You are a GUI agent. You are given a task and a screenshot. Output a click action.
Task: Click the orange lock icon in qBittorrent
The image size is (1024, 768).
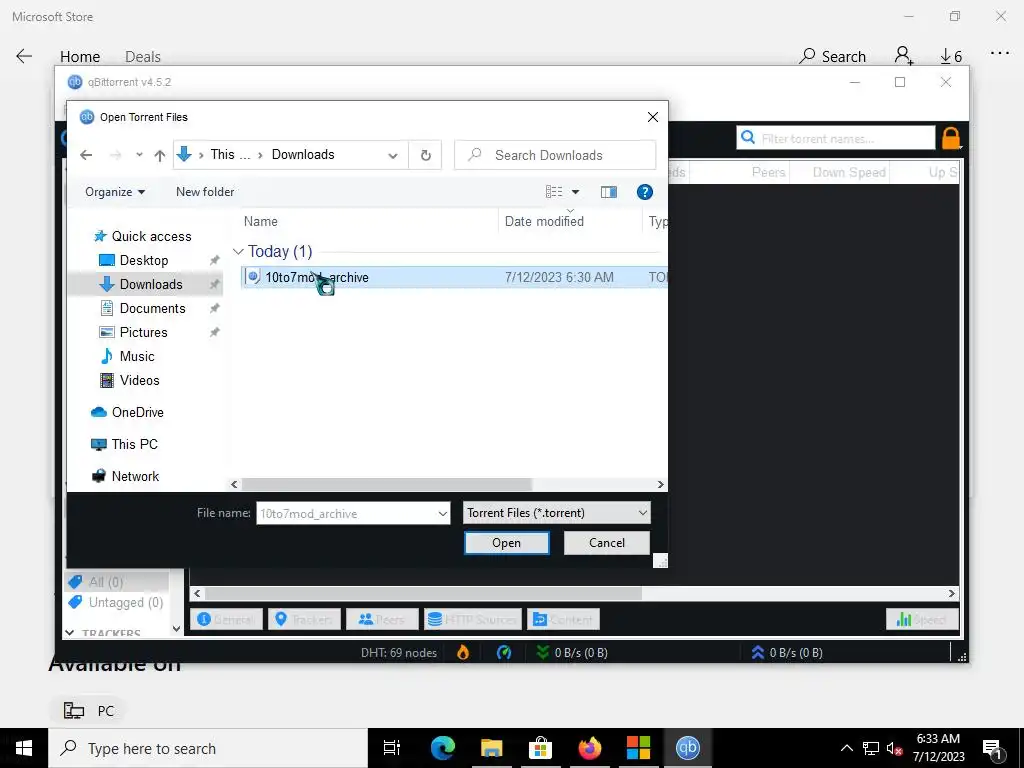(951, 138)
